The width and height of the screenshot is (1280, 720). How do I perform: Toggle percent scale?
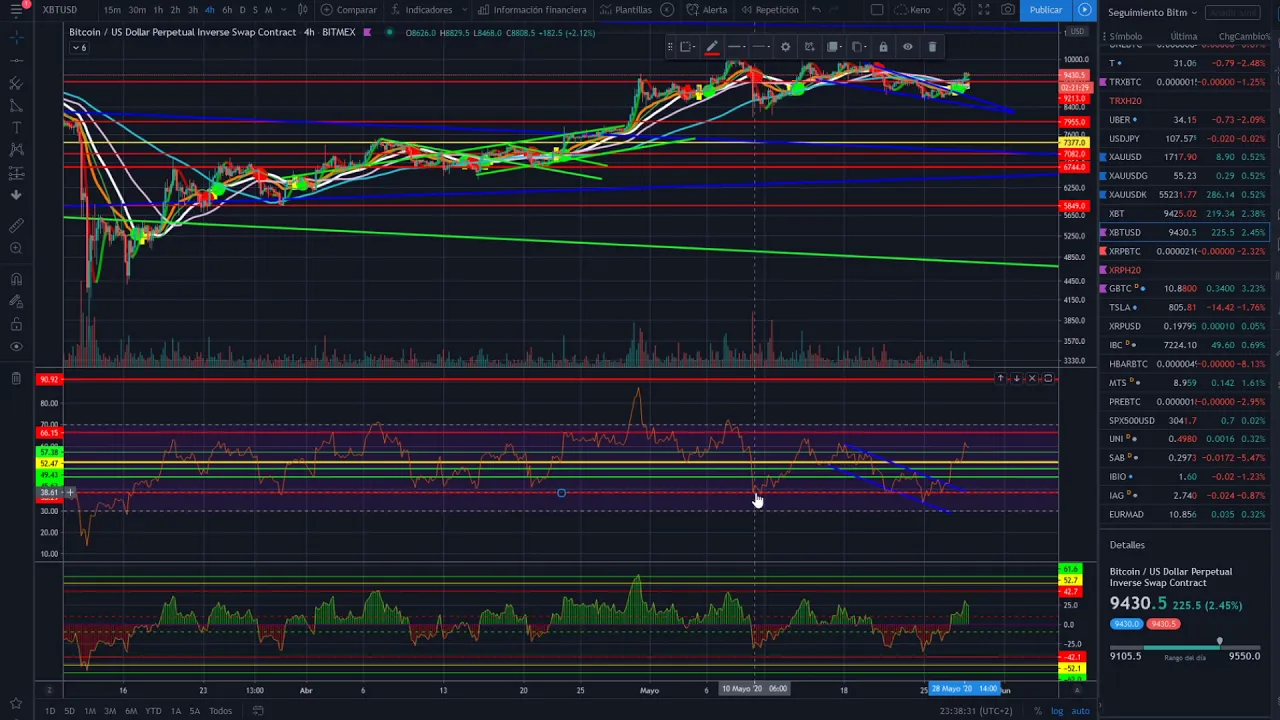pos(1039,711)
